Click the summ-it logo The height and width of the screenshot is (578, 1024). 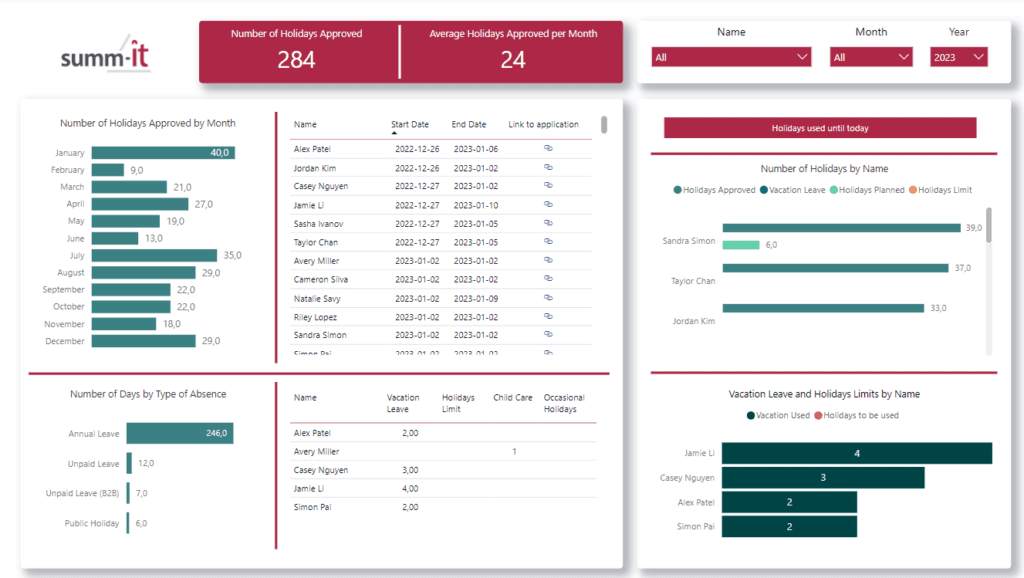tap(106, 54)
